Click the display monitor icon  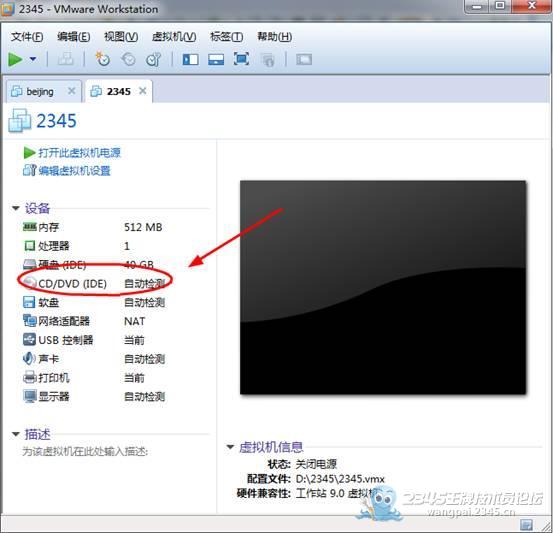[29, 397]
